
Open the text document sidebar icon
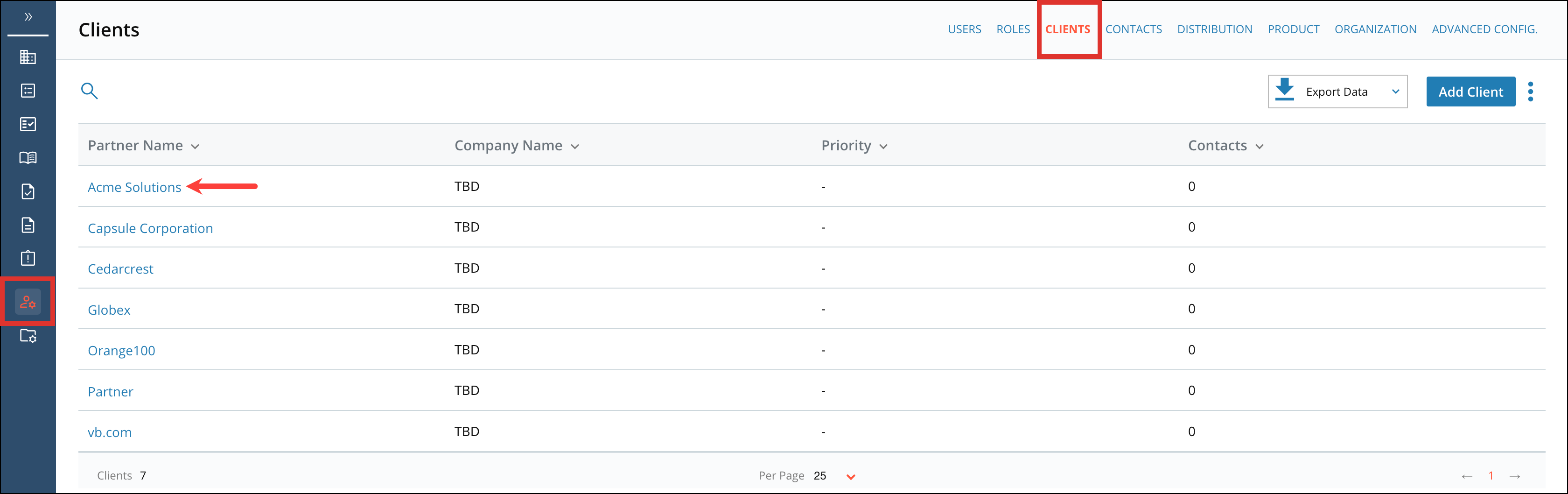(28, 225)
